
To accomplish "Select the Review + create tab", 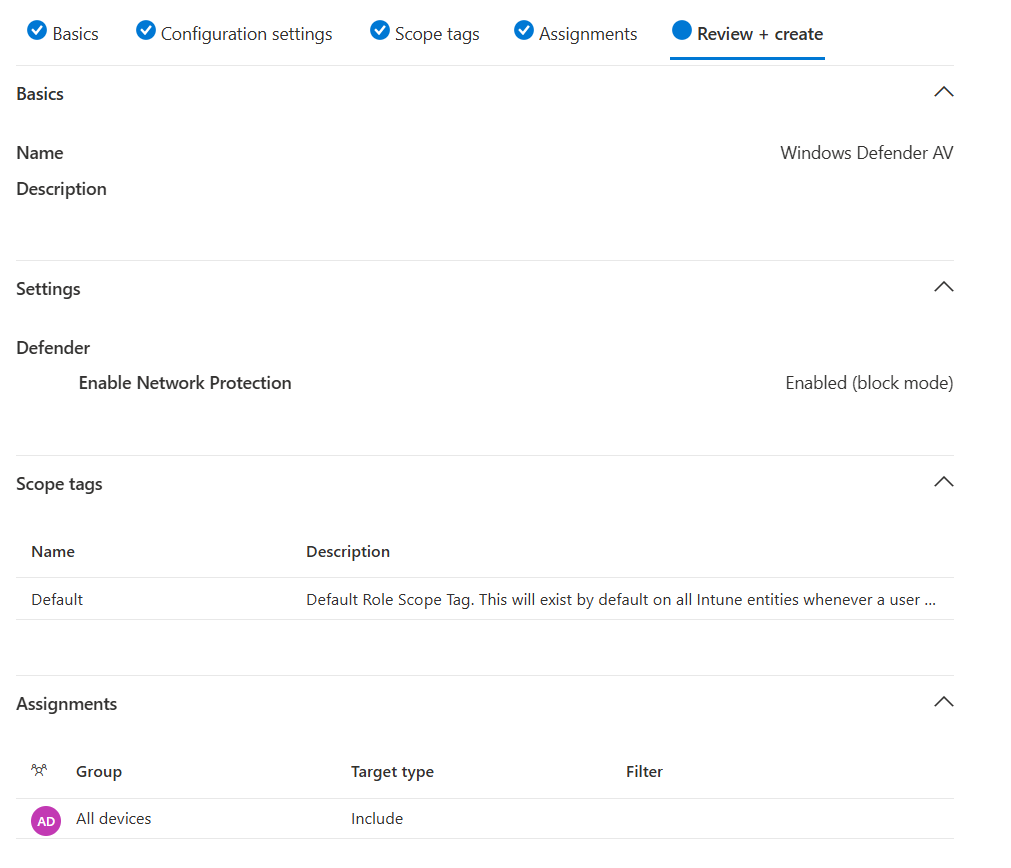I will 760,34.
